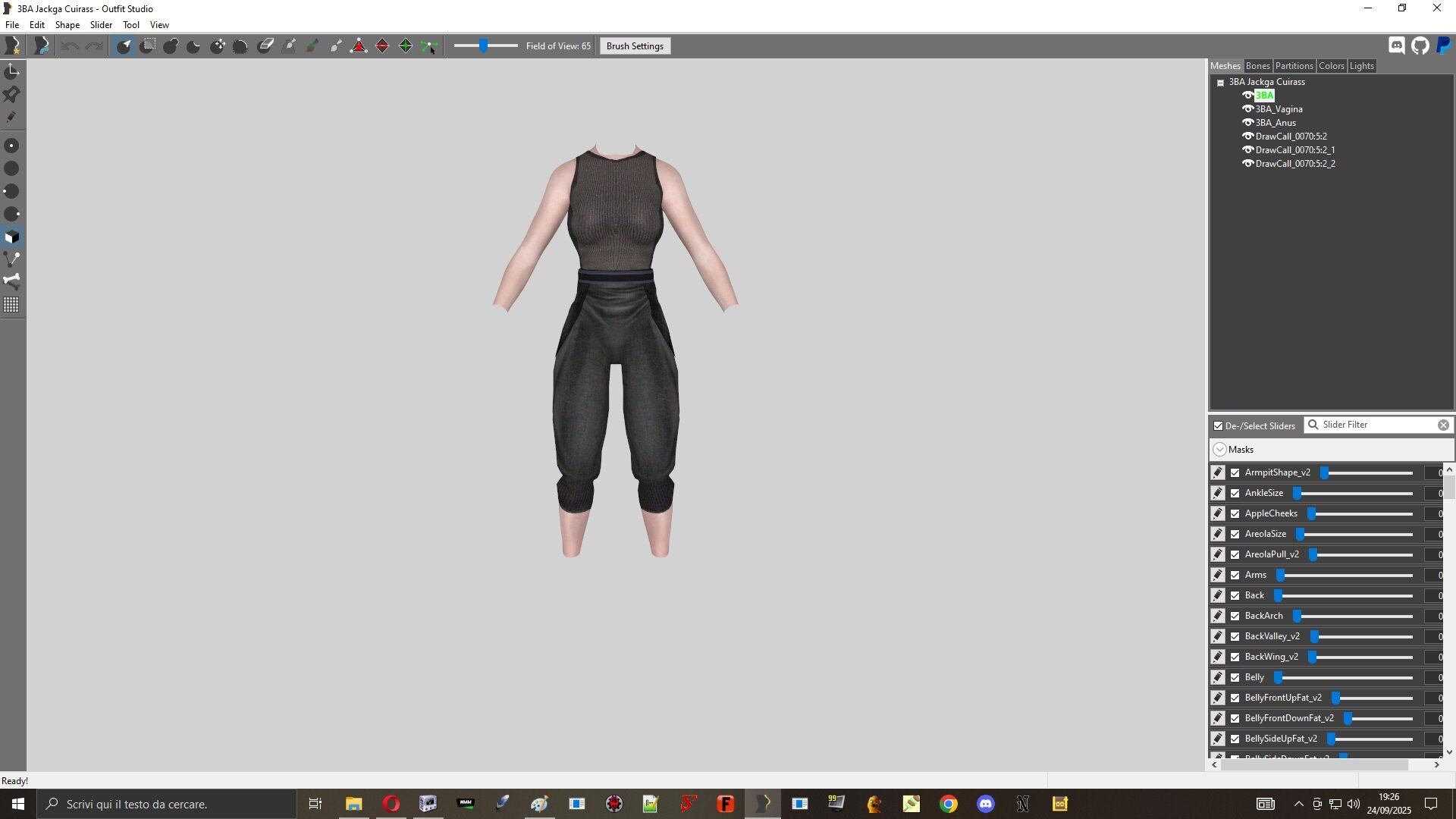Select the Mask brush eraser tool
The width and height of the screenshot is (1456, 819).
pos(265,46)
